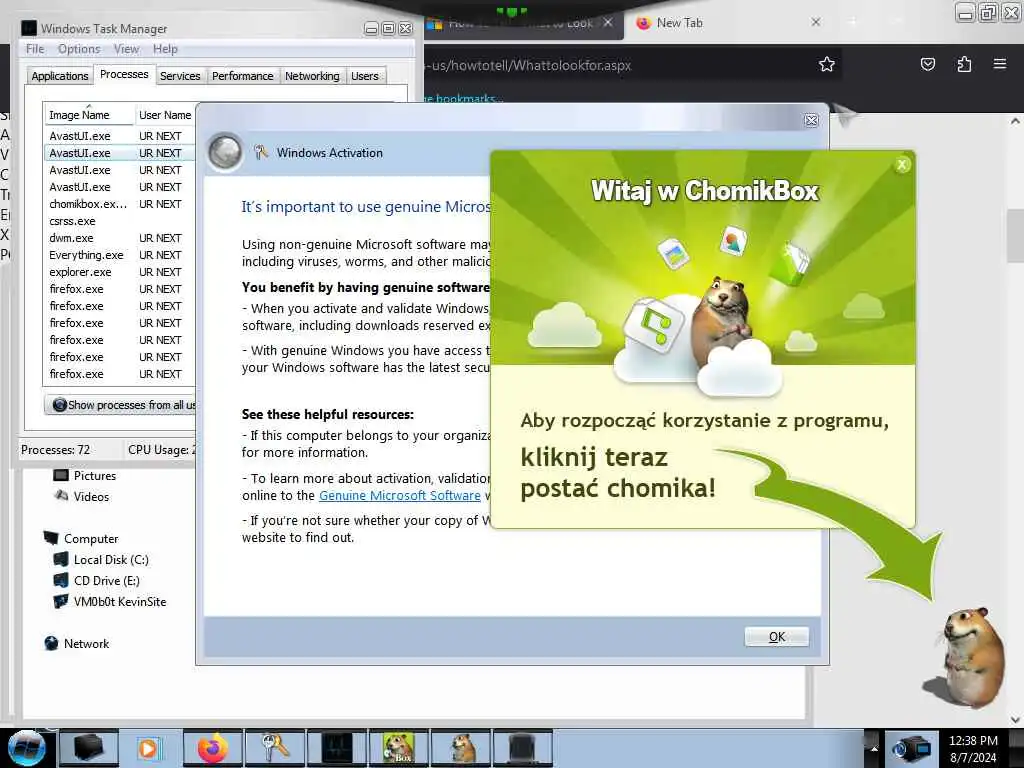Switch to the Applications tab
This screenshot has width=1024, height=768.
(x=59, y=76)
